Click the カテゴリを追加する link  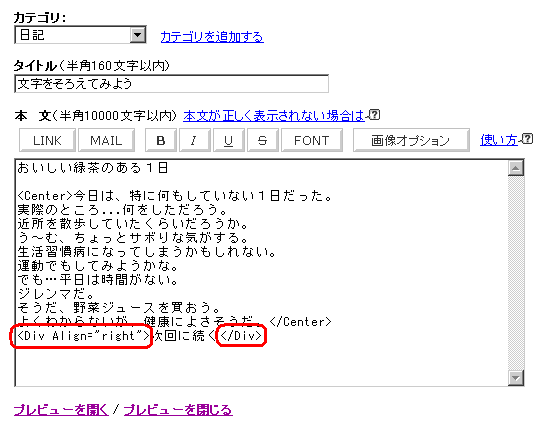pos(212,37)
